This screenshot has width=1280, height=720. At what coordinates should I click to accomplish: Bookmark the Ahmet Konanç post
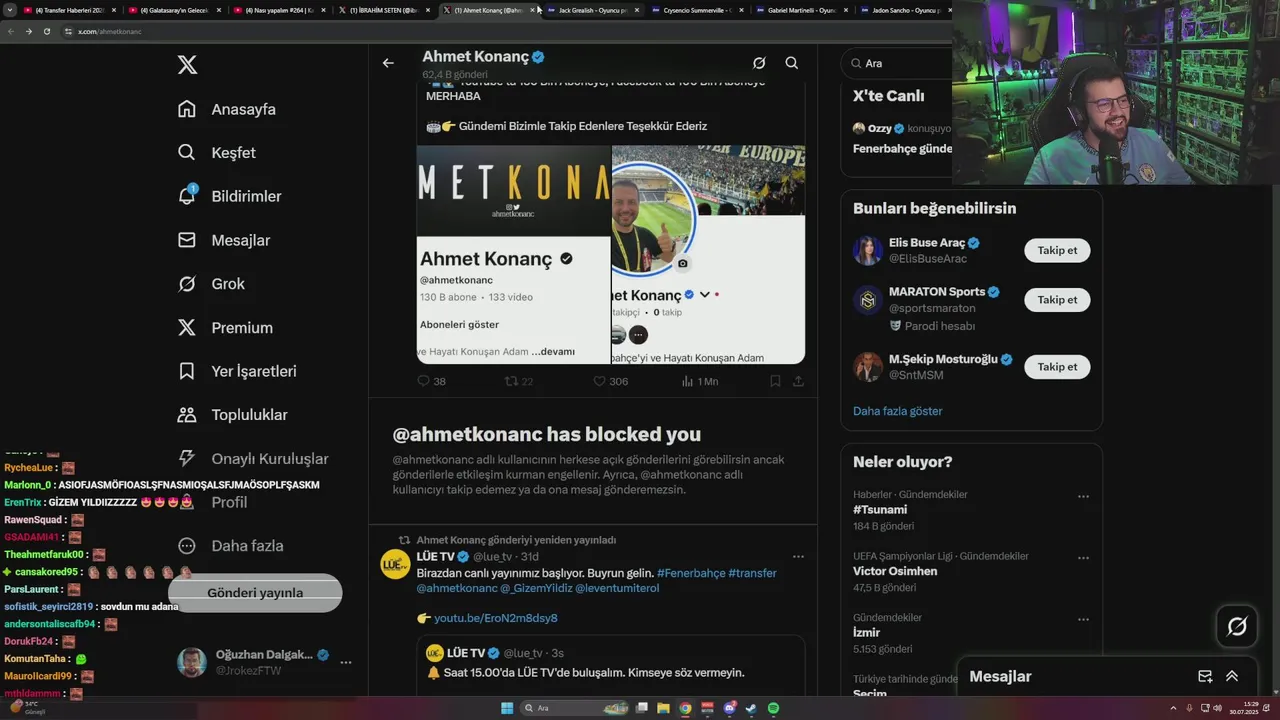click(775, 381)
